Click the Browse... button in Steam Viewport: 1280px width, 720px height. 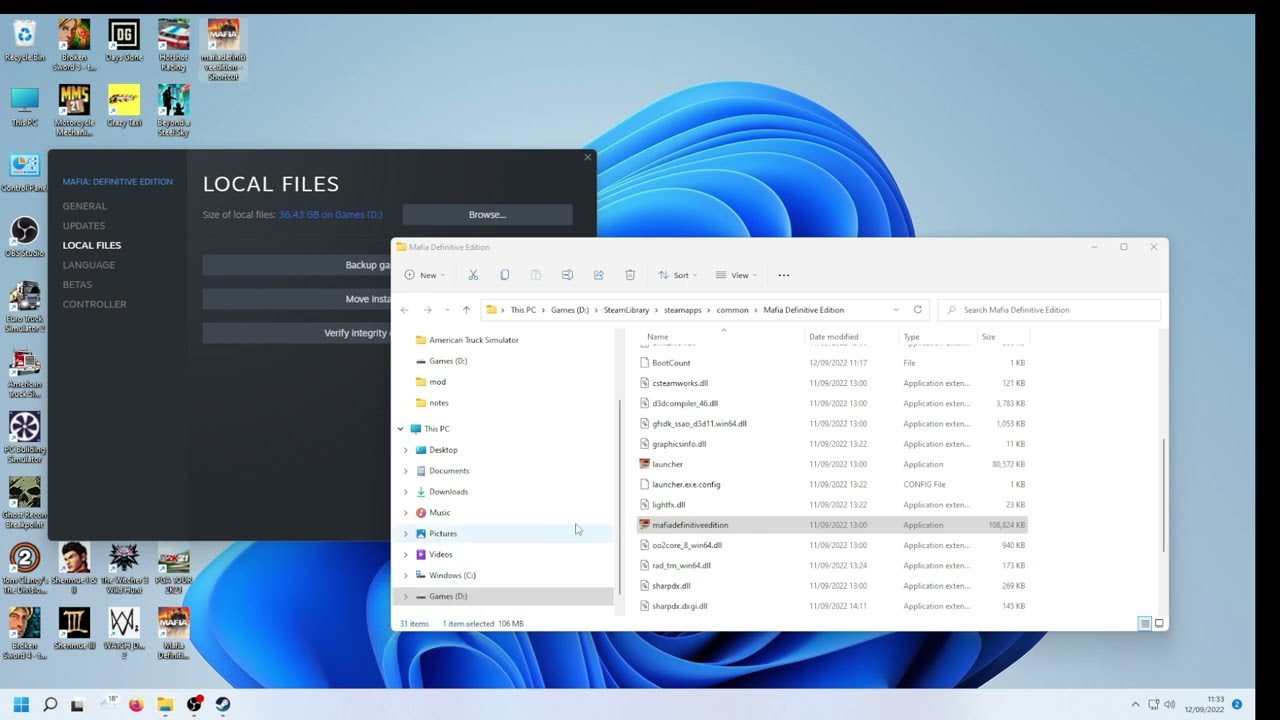[487, 215]
